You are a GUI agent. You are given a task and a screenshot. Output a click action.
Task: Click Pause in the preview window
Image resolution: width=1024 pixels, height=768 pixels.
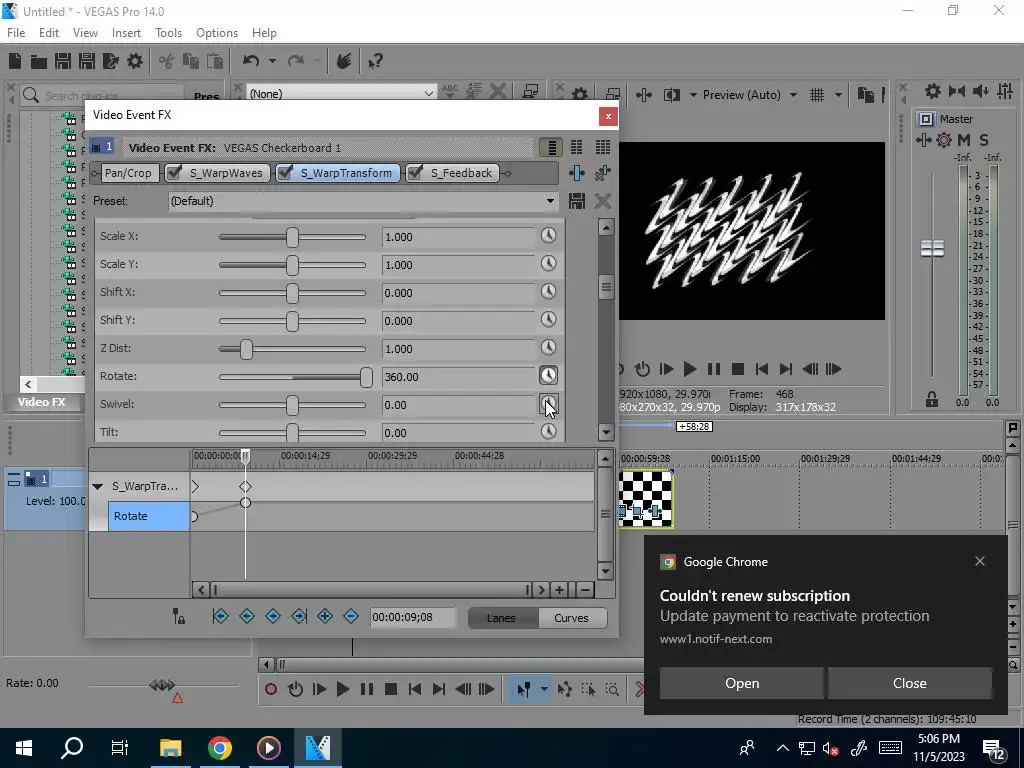[x=714, y=369]
